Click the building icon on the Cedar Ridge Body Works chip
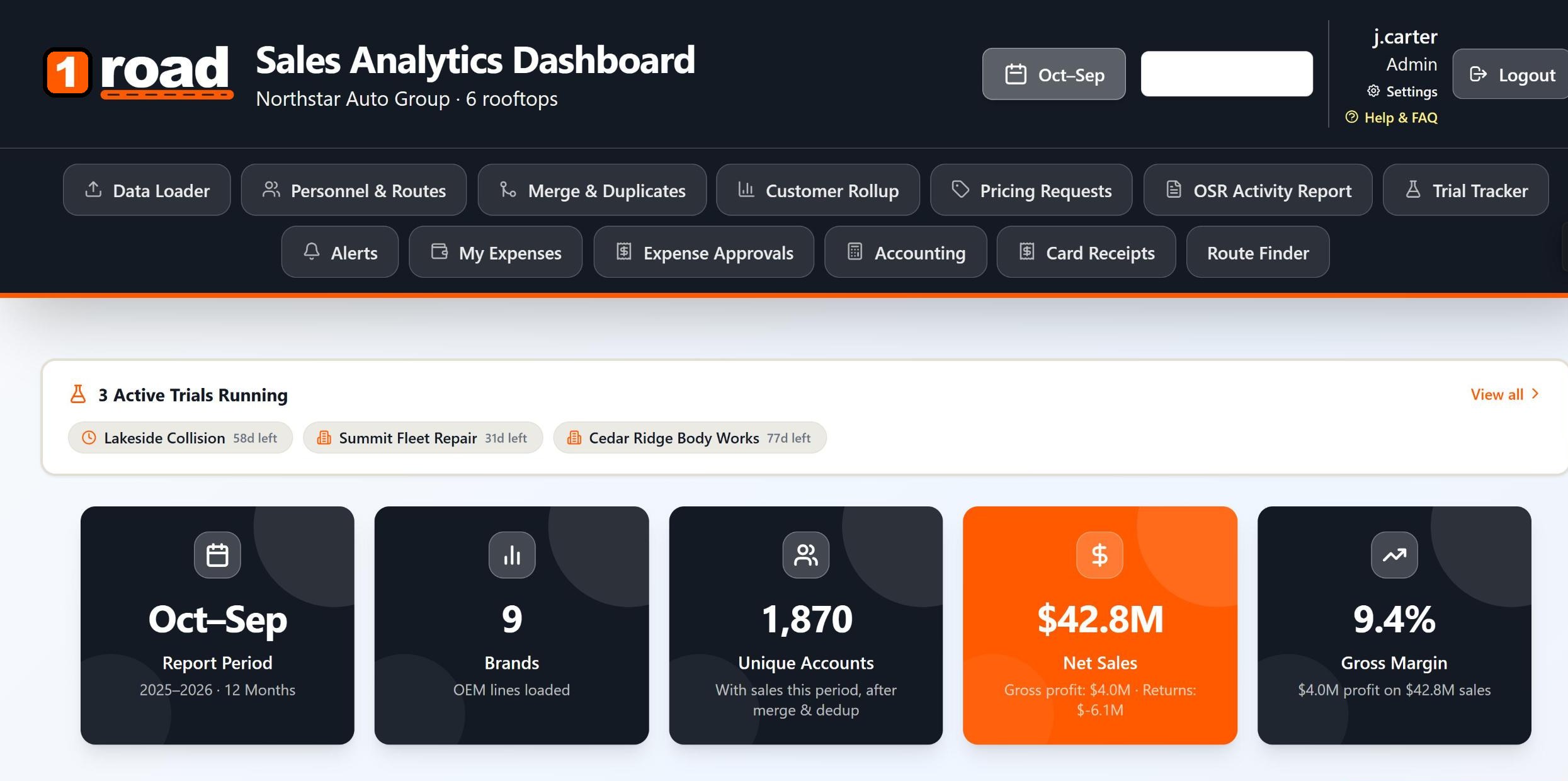 click(x=574, y=438)
